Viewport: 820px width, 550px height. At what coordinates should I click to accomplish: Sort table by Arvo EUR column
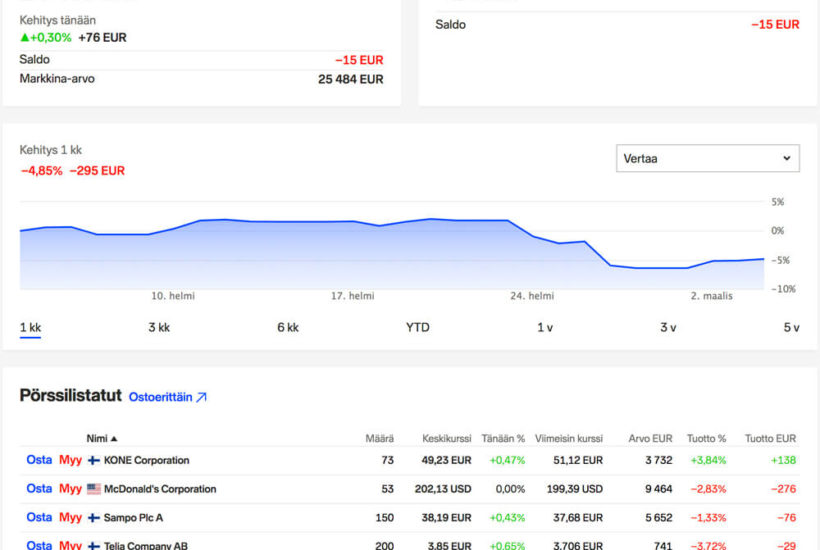click(650, 439)
